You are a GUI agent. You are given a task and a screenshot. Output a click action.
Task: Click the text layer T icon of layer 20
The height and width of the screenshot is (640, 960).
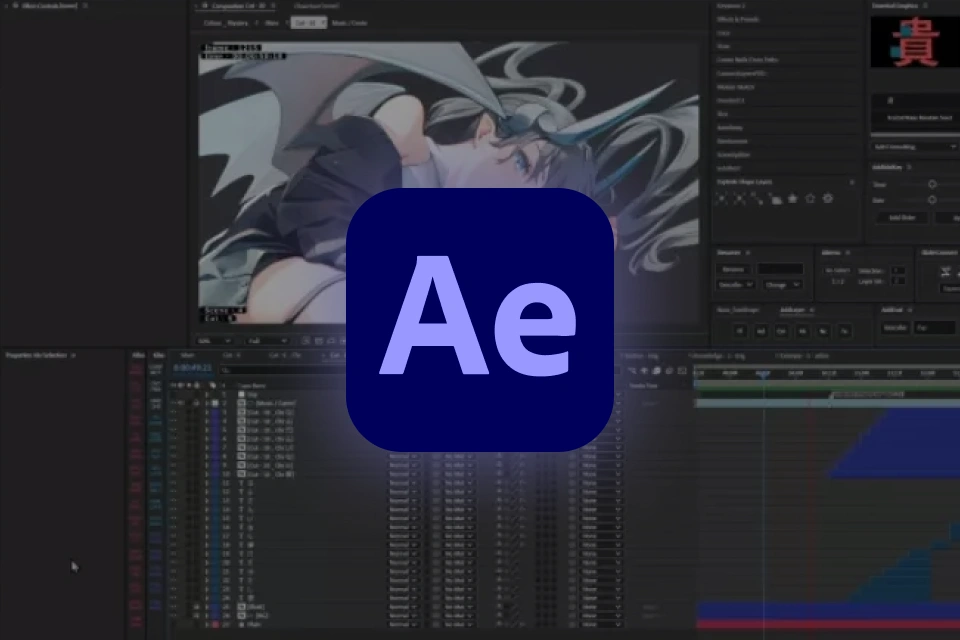(241, 562)
